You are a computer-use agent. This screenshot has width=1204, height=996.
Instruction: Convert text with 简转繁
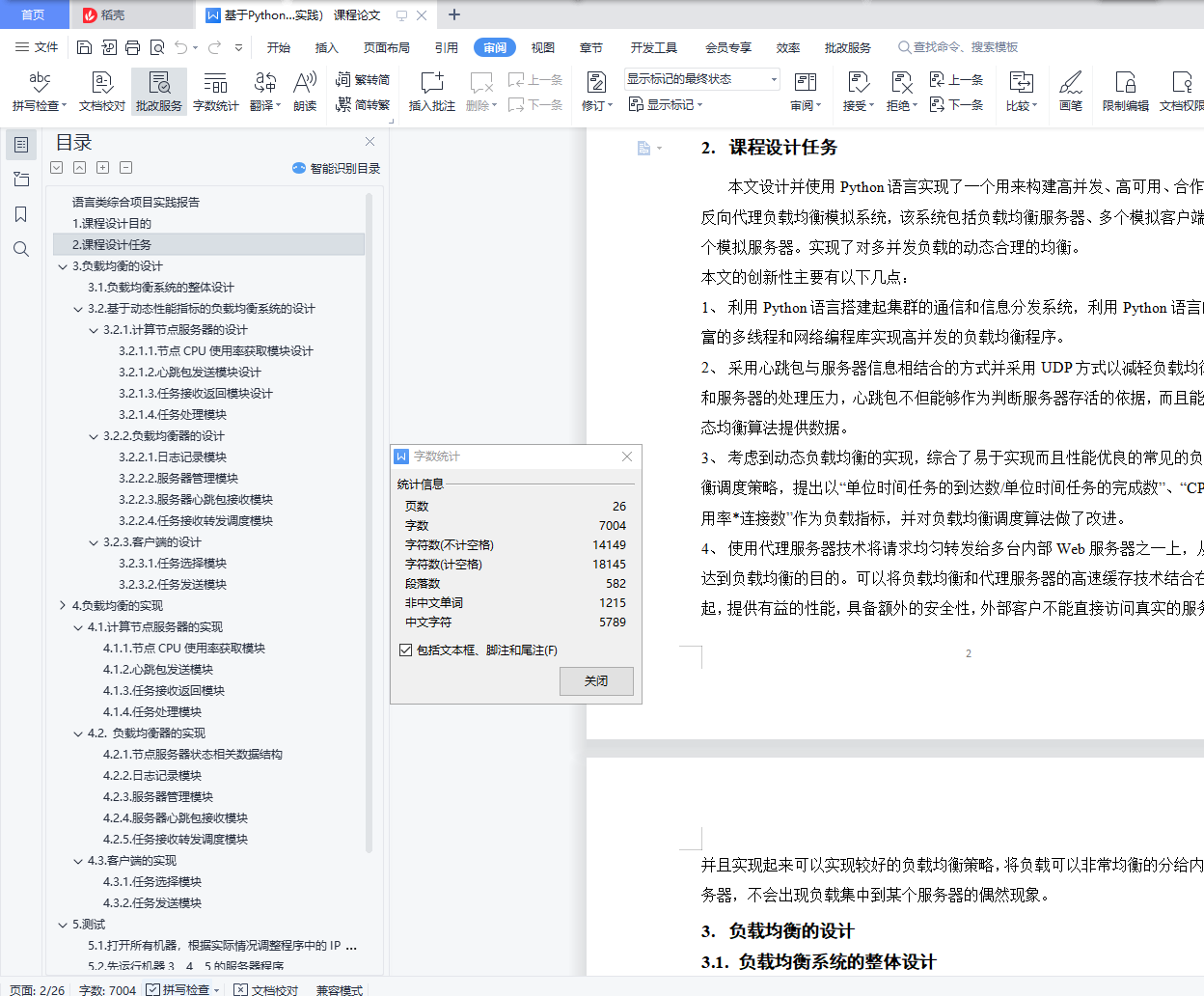363,104
